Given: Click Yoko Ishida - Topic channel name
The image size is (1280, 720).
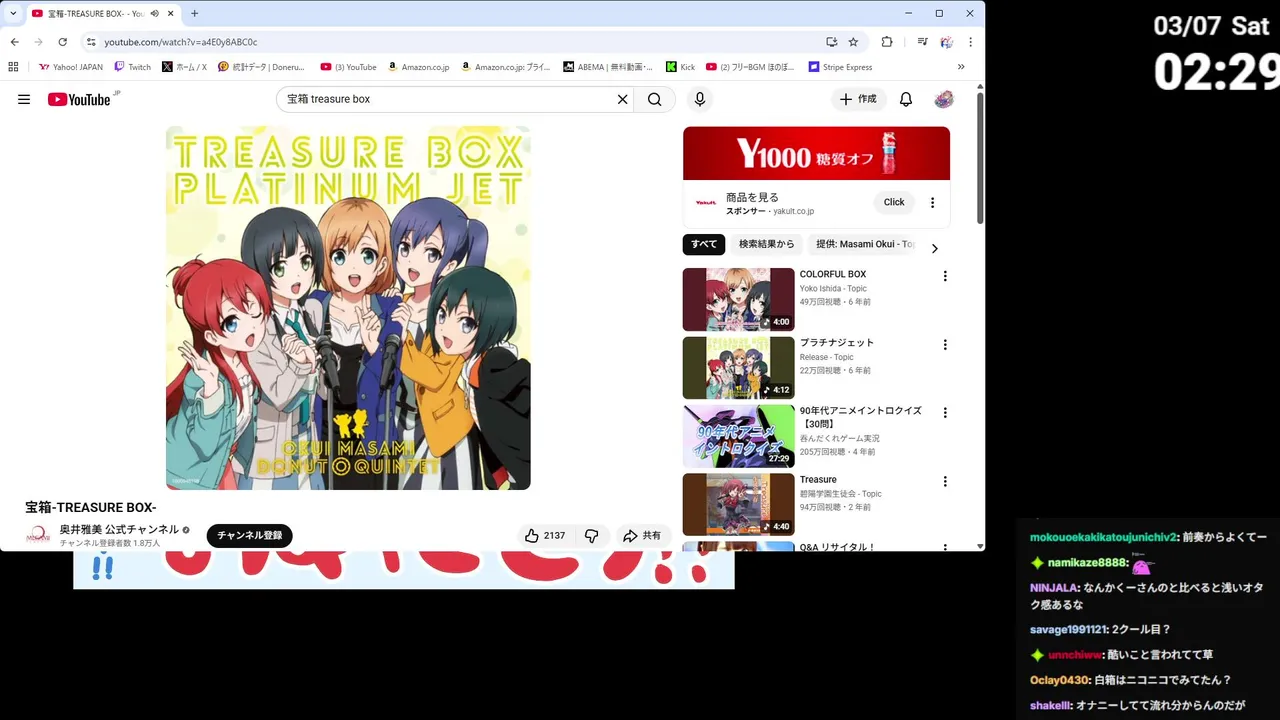Looking at the screenshot, I should click(833, 288).
